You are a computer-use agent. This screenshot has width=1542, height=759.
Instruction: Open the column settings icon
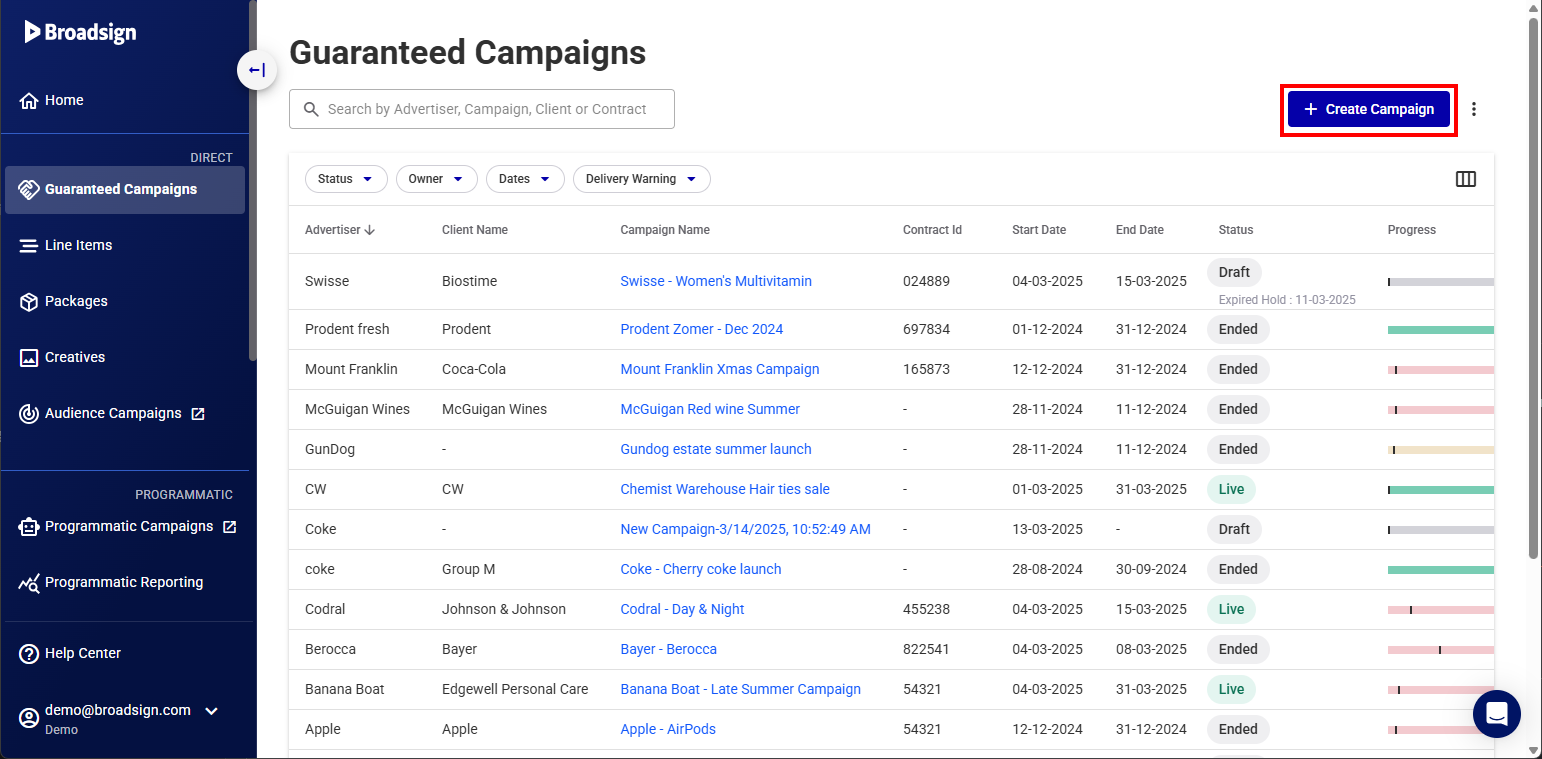coord(1465,179)
